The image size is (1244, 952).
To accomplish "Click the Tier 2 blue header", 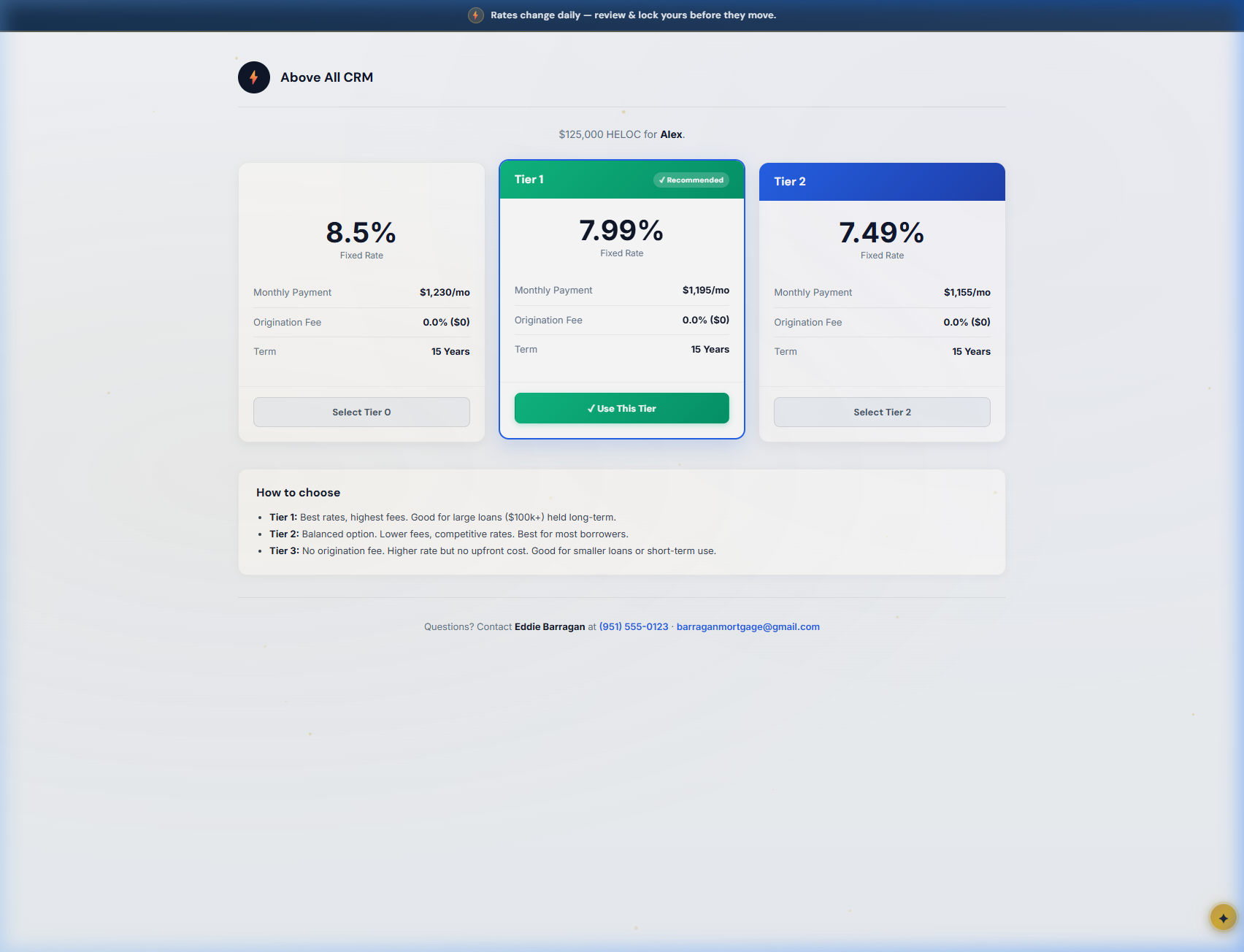I will (x=882, y=182).
